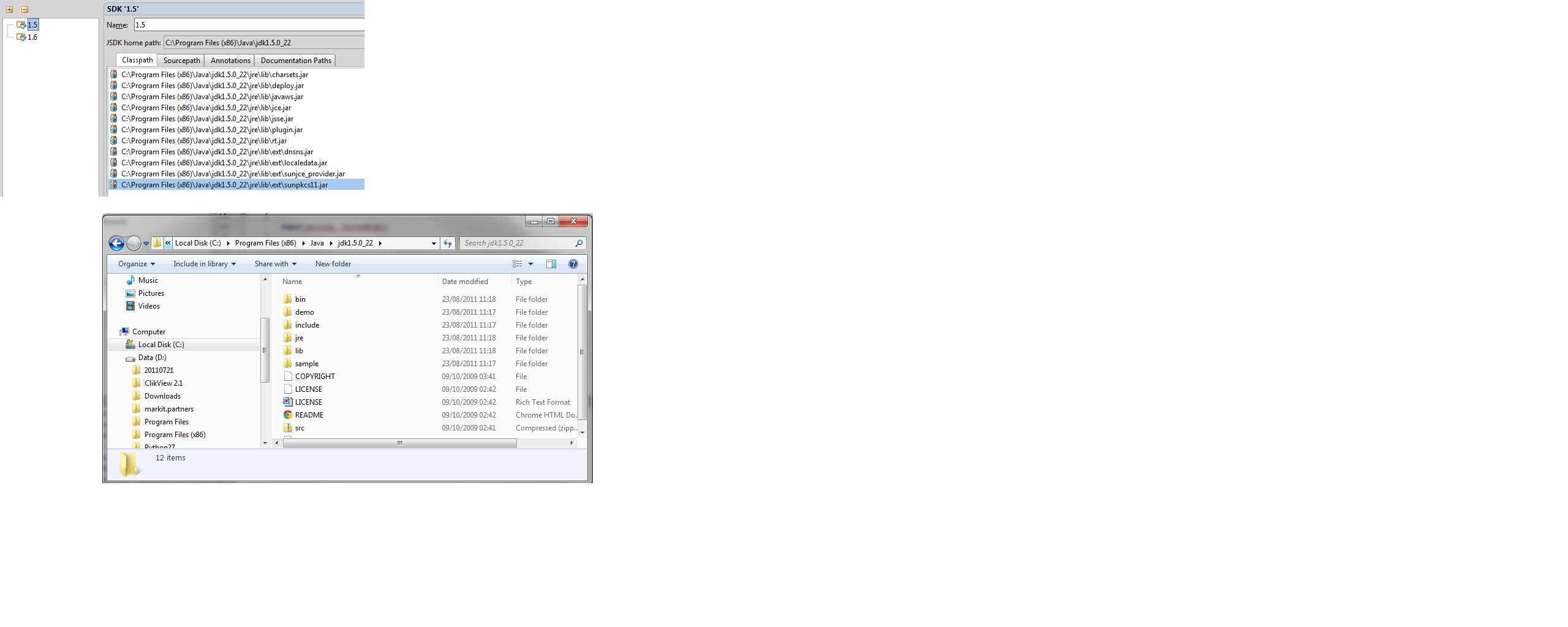
Task: Select jsse.jar classpath entry
Action: [236, 118]
